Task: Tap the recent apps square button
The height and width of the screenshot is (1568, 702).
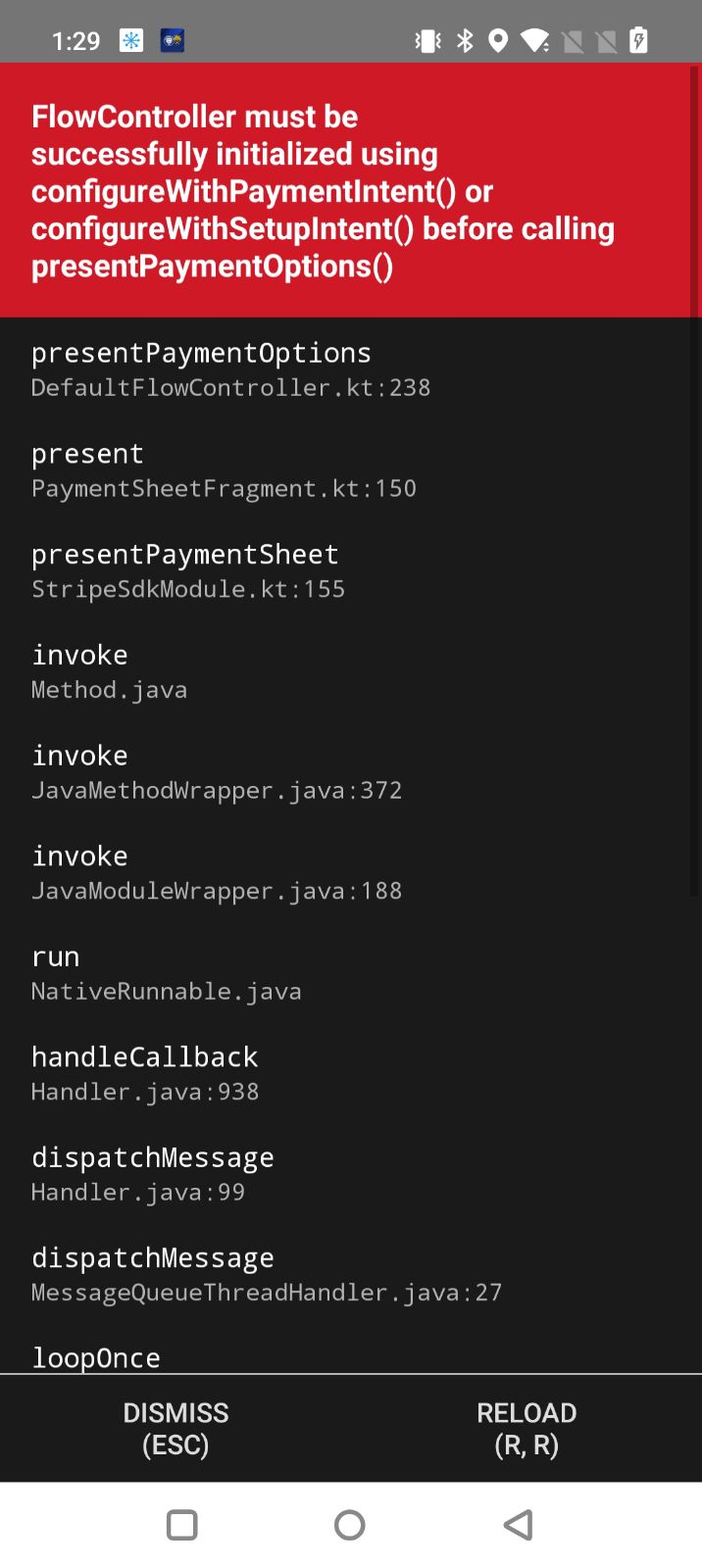Action: click(181, 1525)
